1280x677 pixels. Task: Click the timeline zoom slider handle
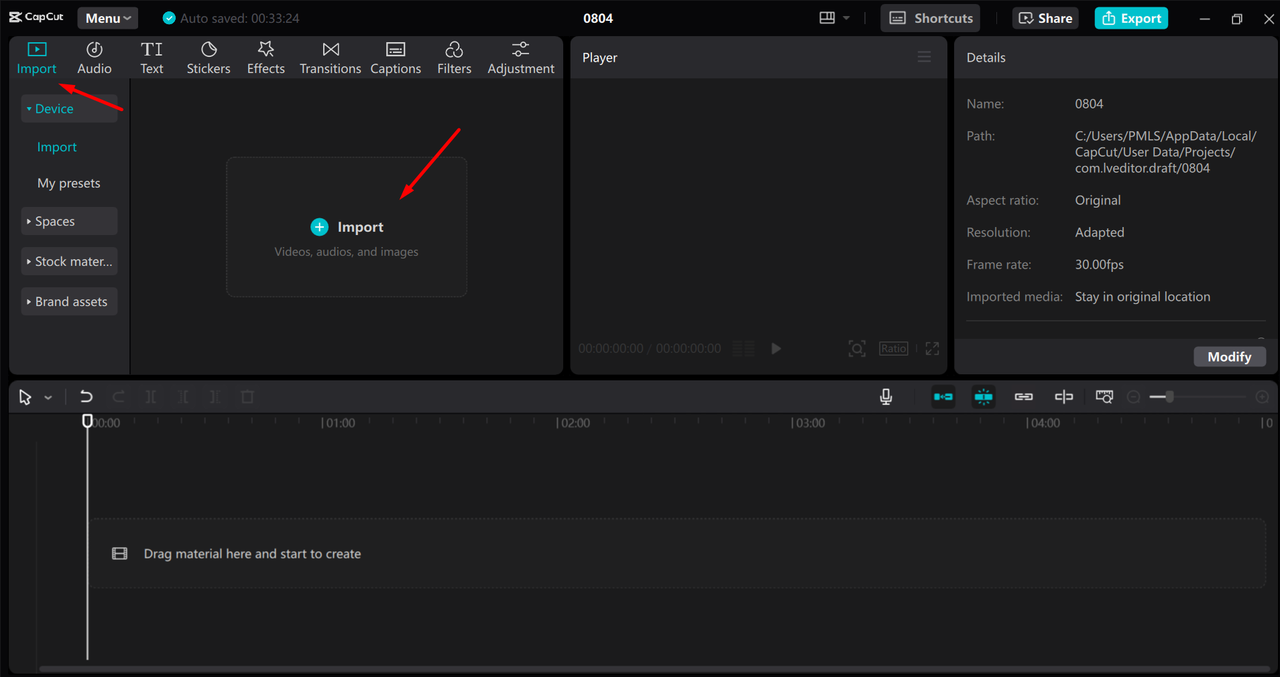click(1168, 397)
